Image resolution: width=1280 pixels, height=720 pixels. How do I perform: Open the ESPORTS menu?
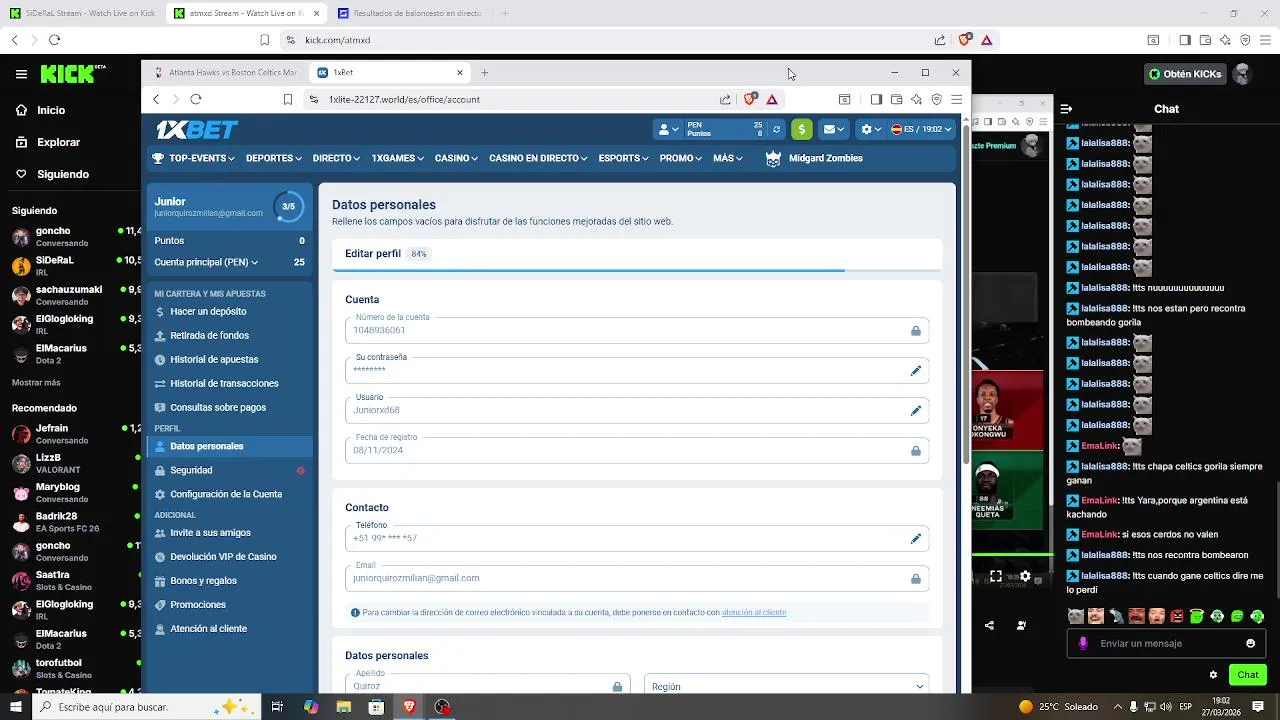[x=623, y=158]
